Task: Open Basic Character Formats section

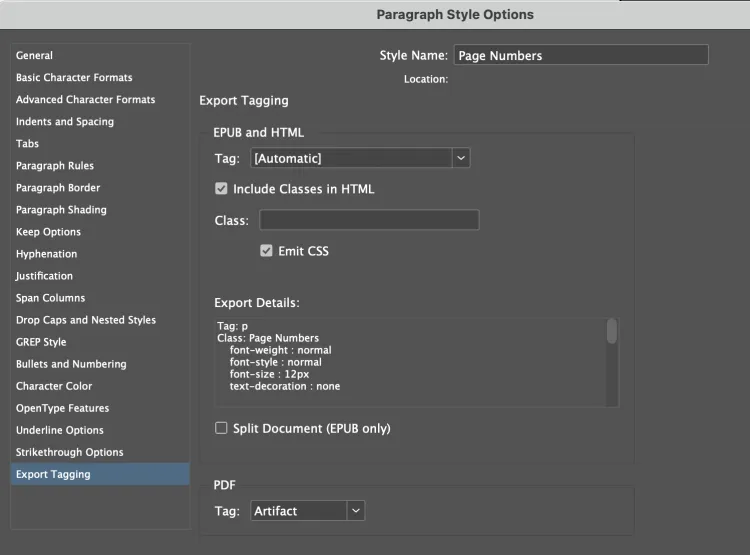Action: coord(74,78)
